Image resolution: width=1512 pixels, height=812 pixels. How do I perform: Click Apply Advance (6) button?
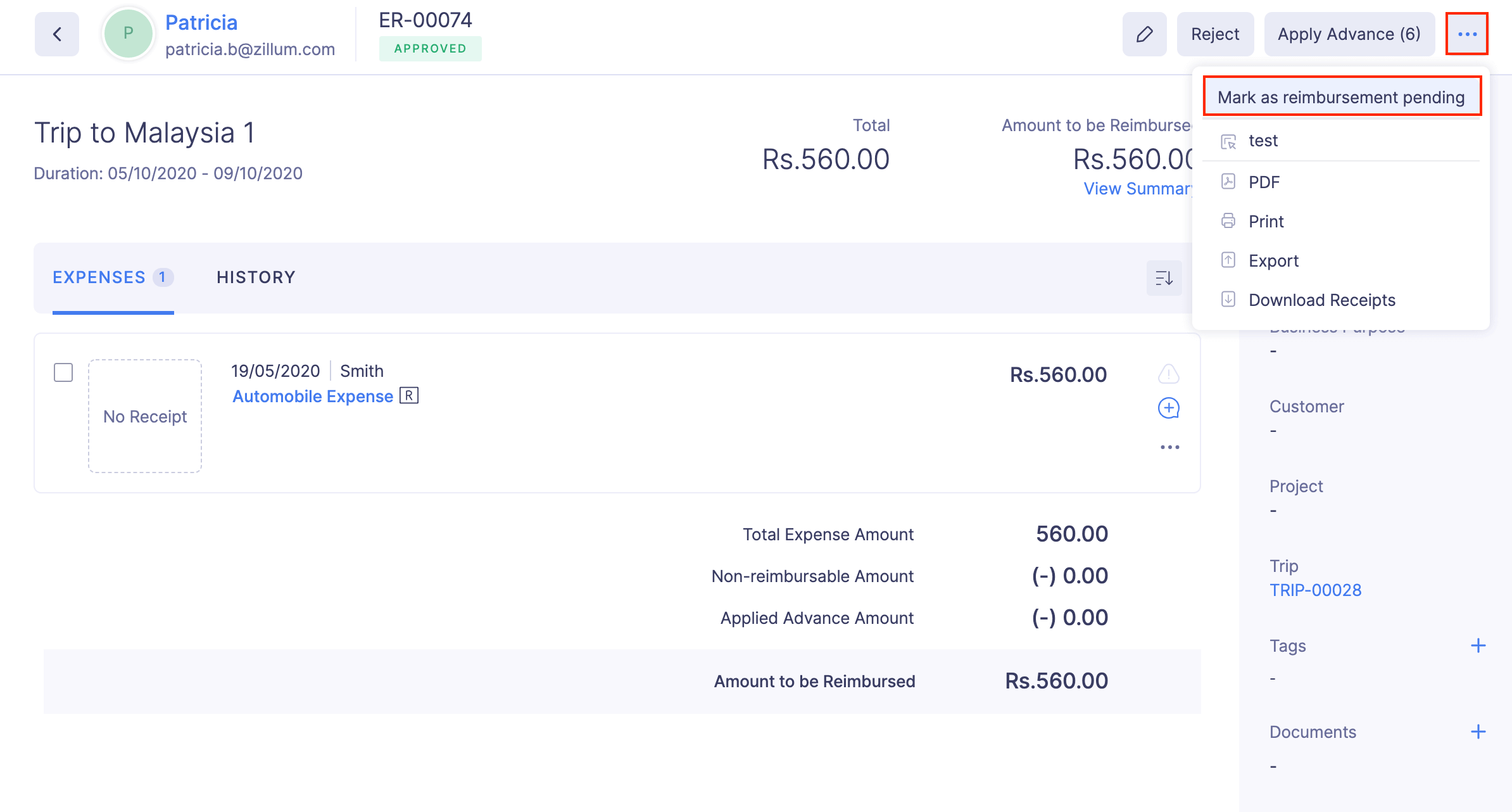pos(1349,34)
